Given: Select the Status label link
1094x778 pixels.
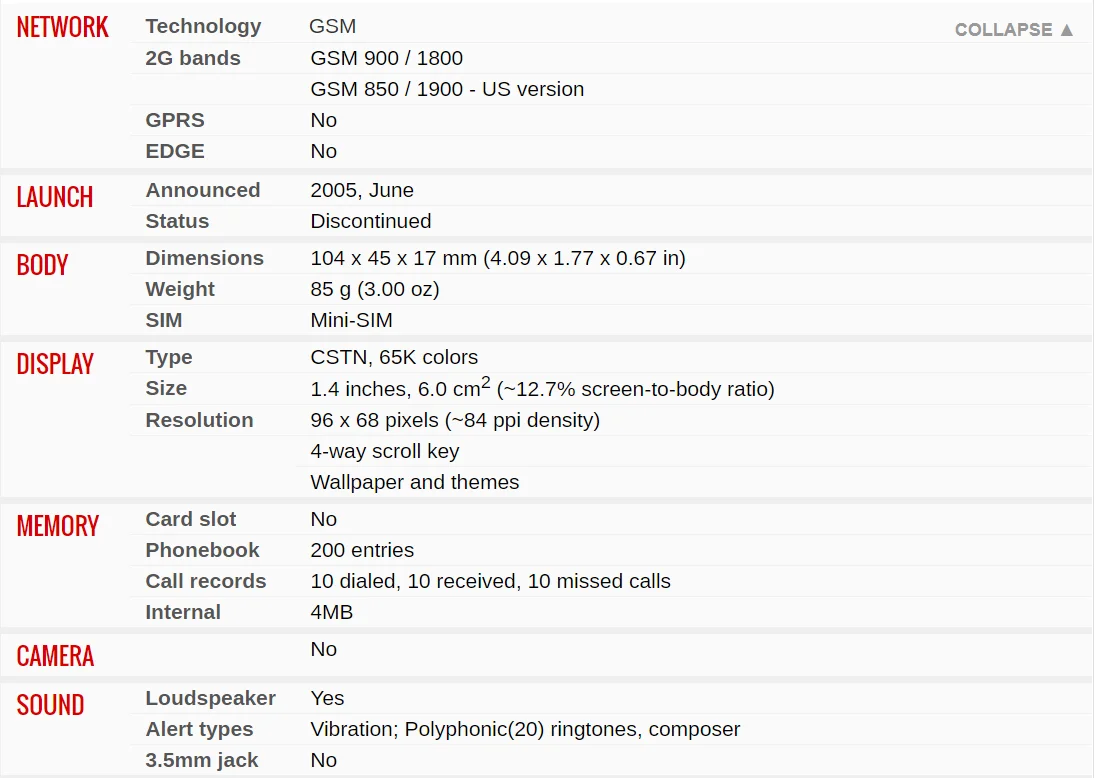Looking at the screenshot, I should [x=177, y=221].
